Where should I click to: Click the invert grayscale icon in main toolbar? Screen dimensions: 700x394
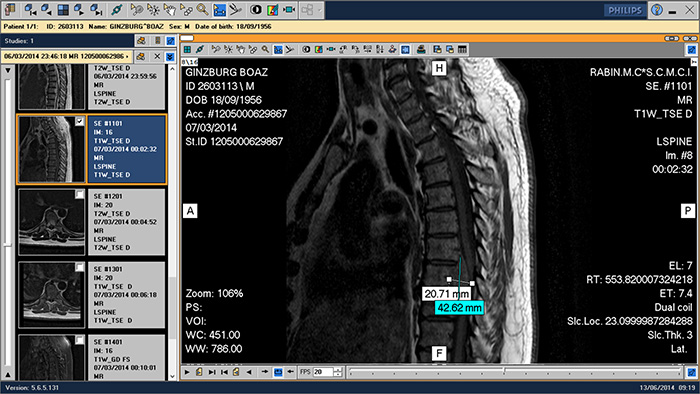(256, 9)
